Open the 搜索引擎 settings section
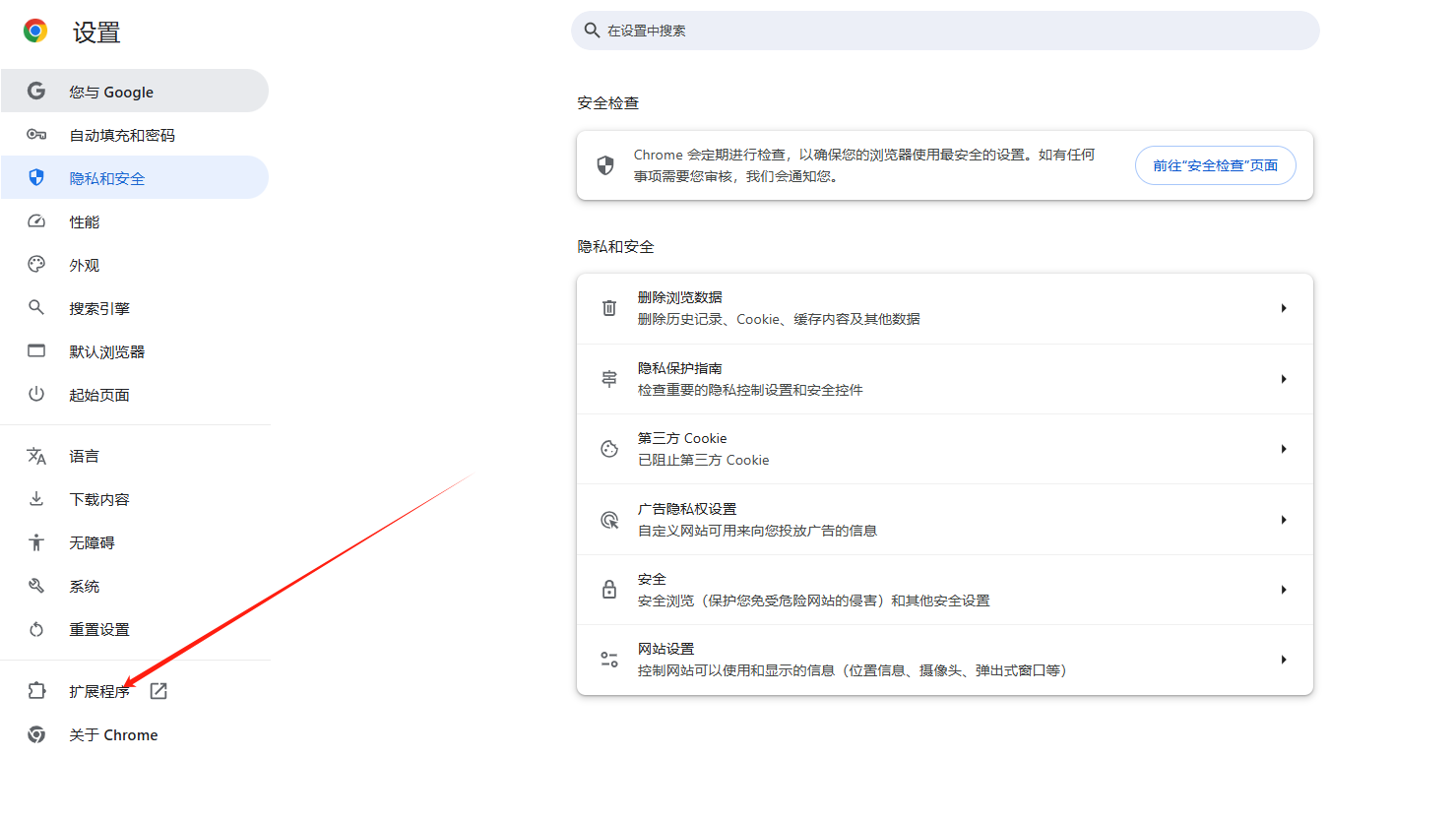The image size is (1456, 822). coord(134,307)
